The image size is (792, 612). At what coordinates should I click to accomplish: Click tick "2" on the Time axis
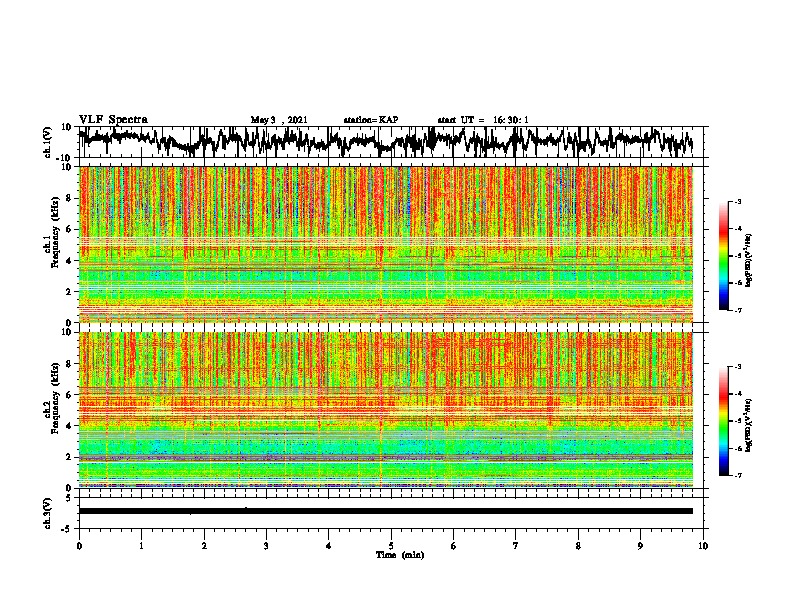(204, 546)
